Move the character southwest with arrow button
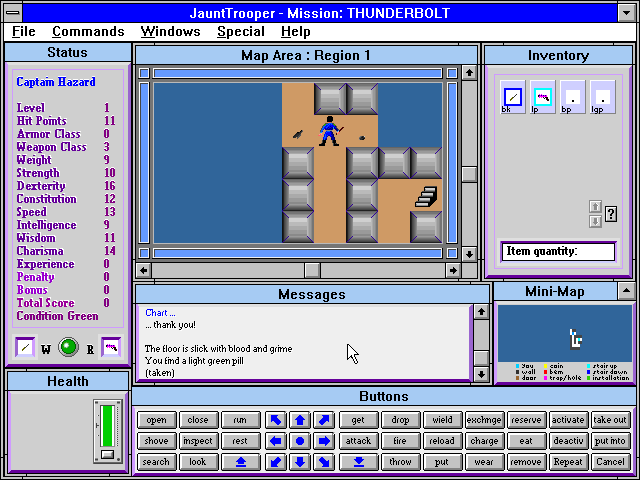The image size is (640, 480). (x=276, y=462)
